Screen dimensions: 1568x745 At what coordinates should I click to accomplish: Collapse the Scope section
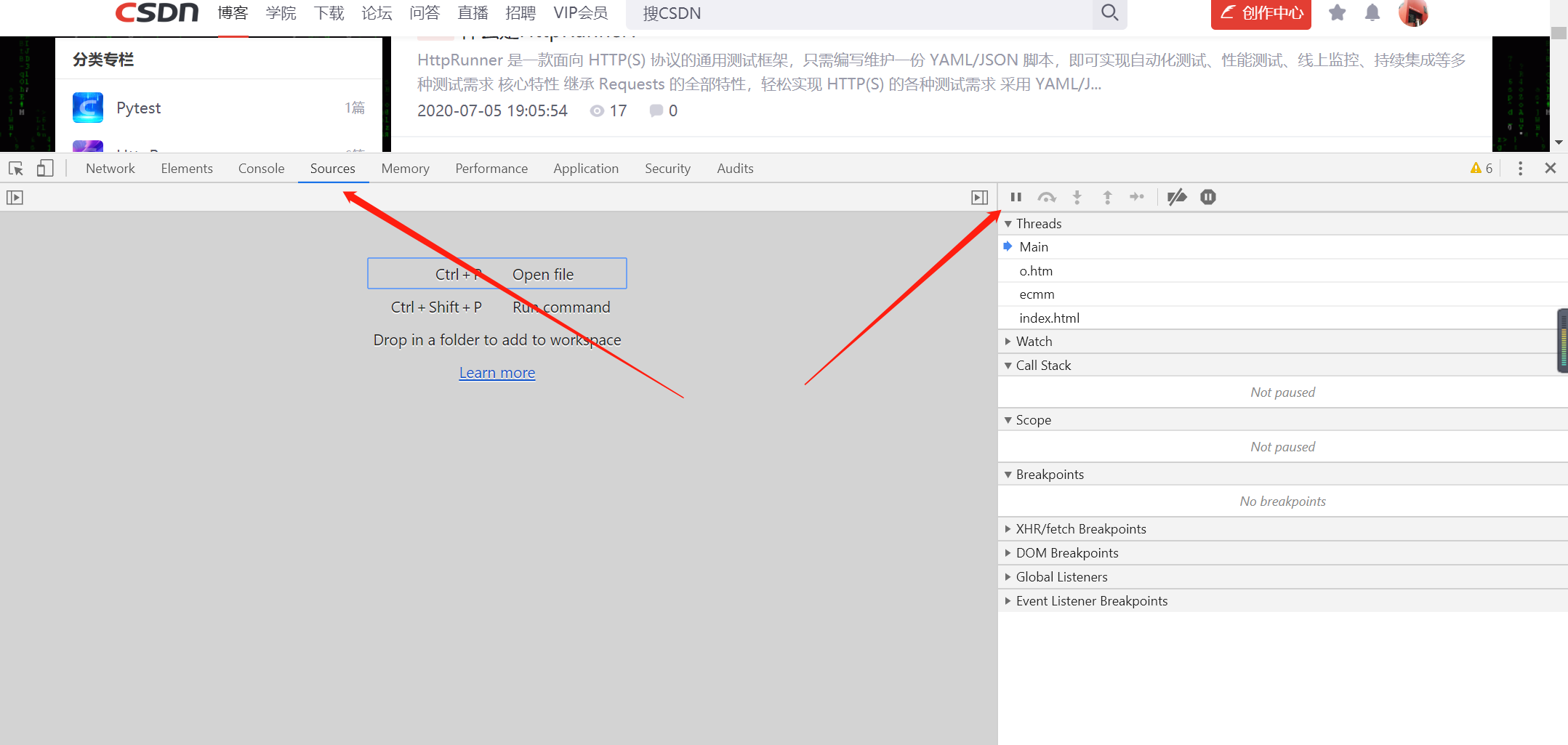pyautogui.click(x=1008, y=420)
